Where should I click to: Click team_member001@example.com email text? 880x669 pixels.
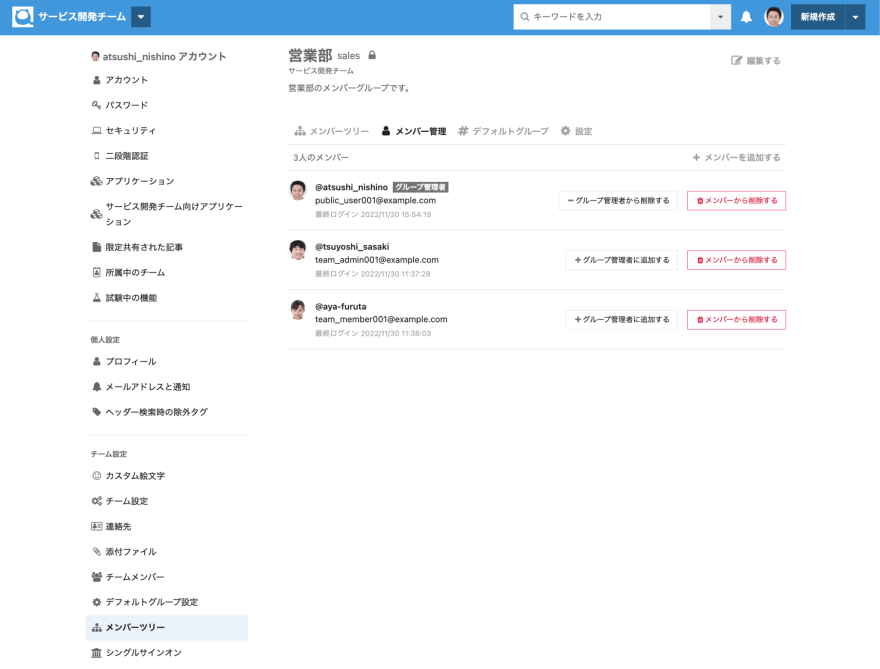click(x=381, y=319)
